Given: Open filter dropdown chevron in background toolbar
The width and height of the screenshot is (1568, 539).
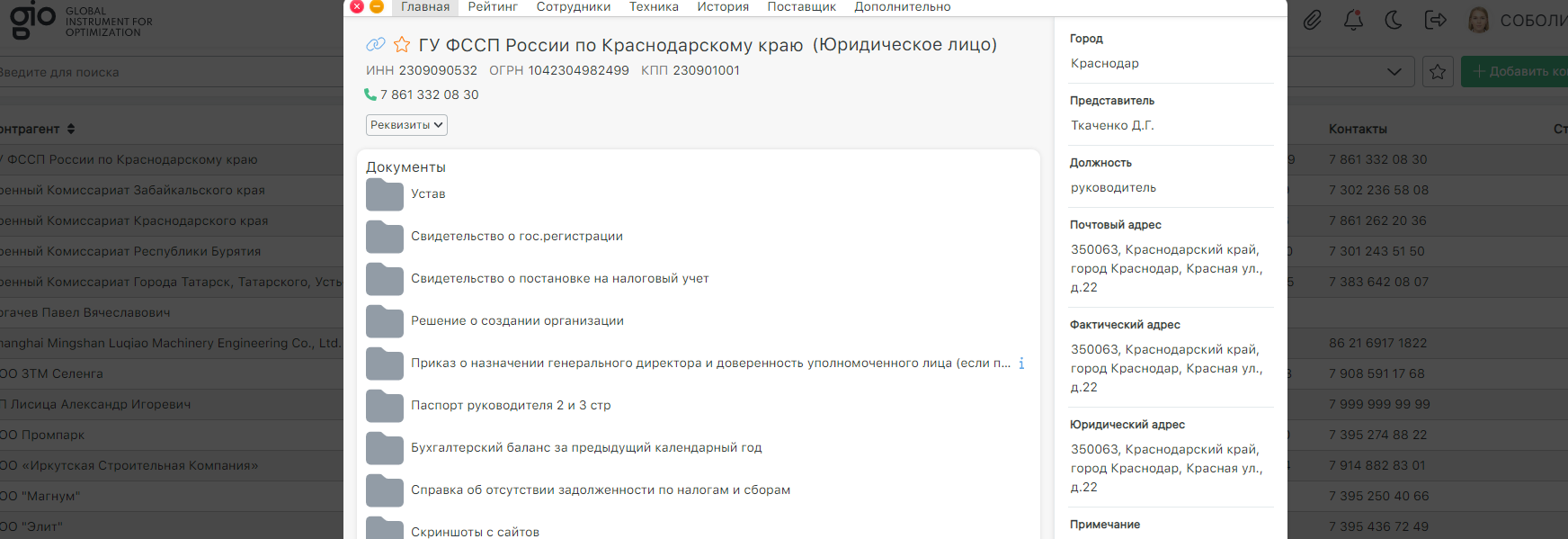Looking at the screenshot, I should click(1394, 72).
